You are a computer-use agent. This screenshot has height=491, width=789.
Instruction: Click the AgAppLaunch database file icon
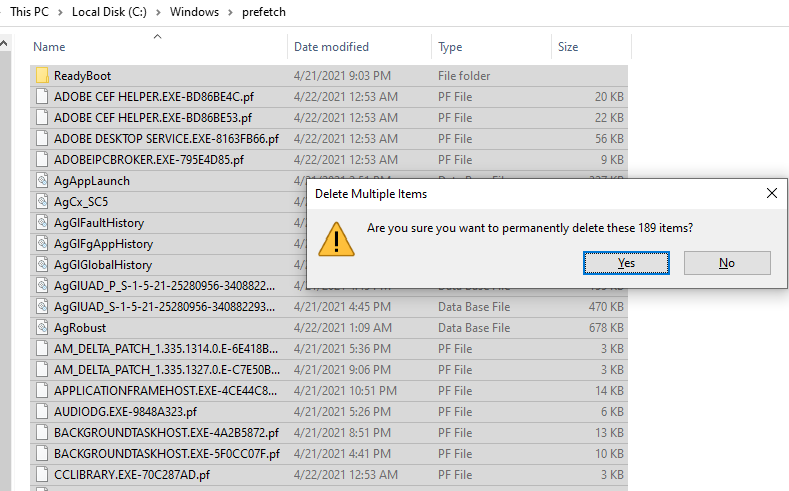42,181
